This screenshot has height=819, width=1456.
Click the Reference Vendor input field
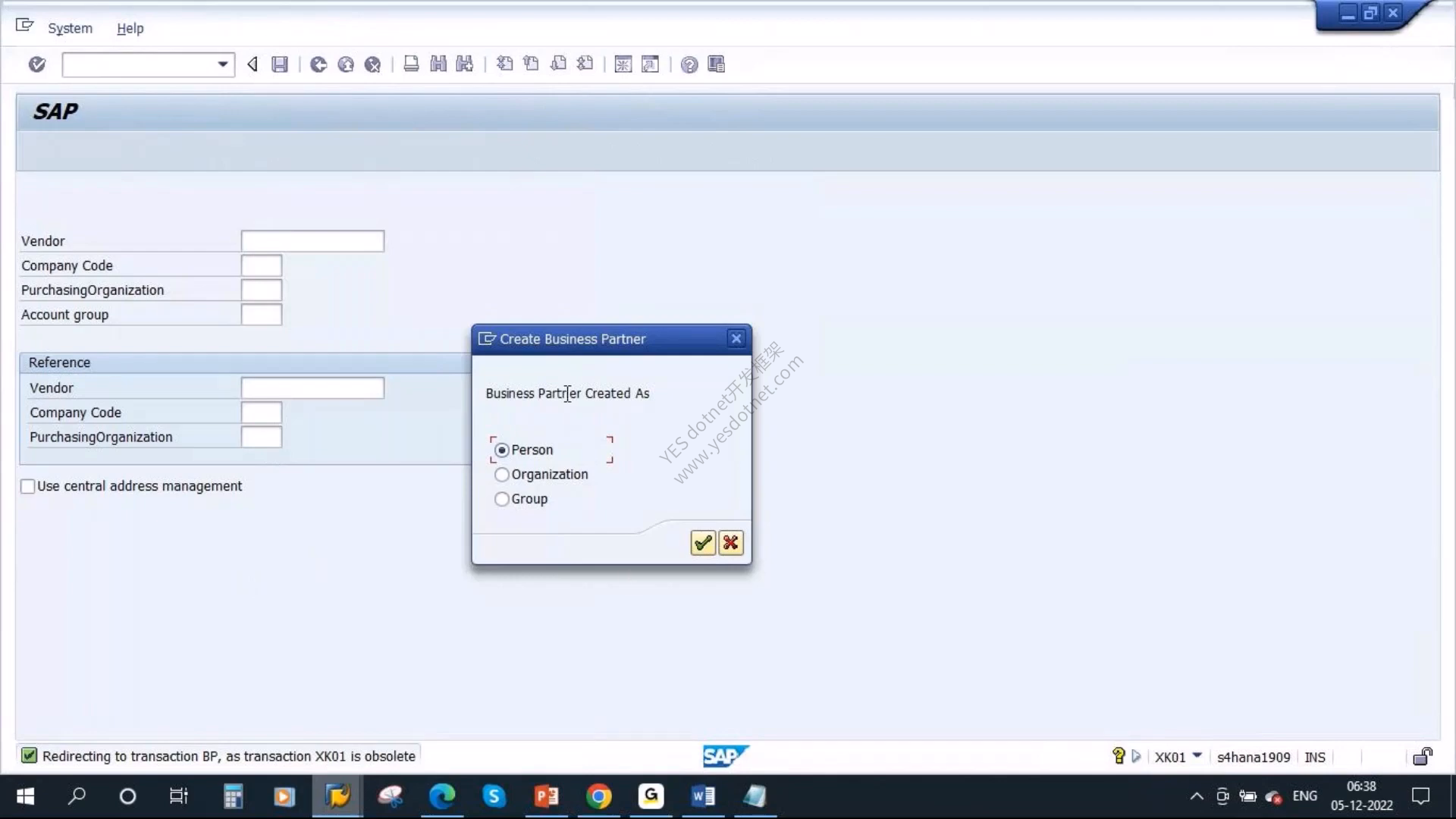(312, 388)
